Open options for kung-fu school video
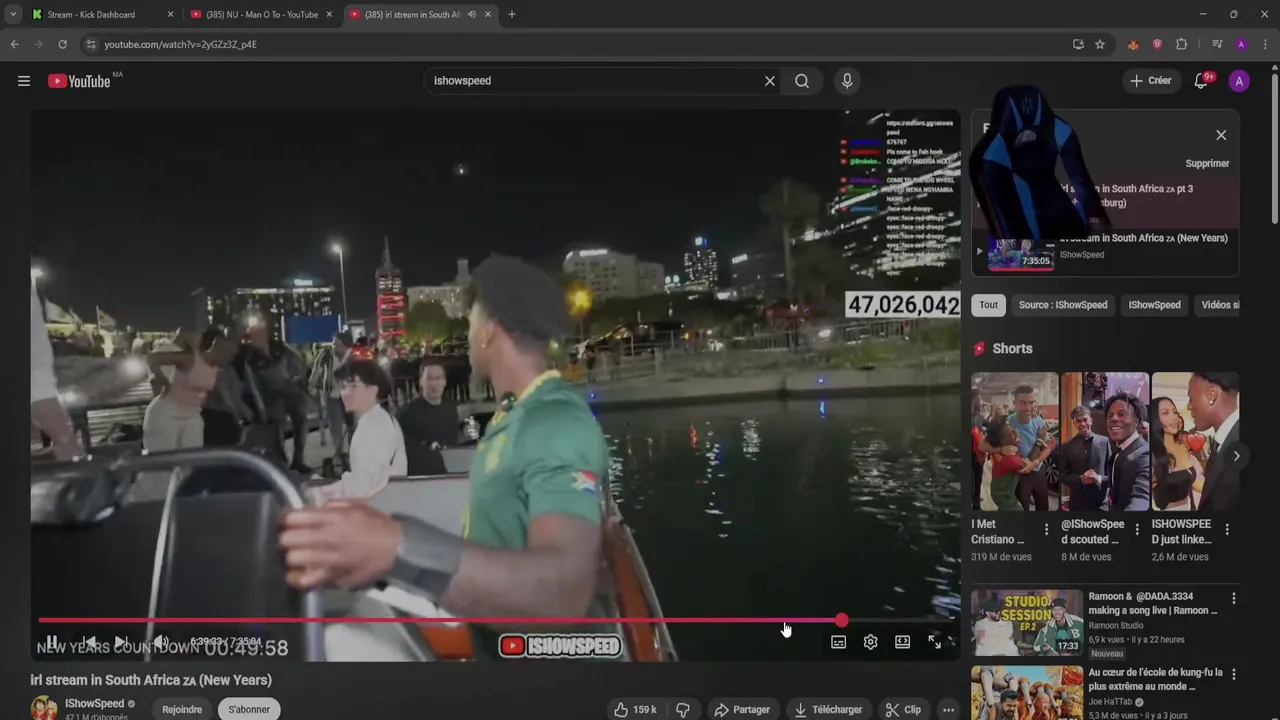Screen dimensions: 1280x720 point(1233,674)
